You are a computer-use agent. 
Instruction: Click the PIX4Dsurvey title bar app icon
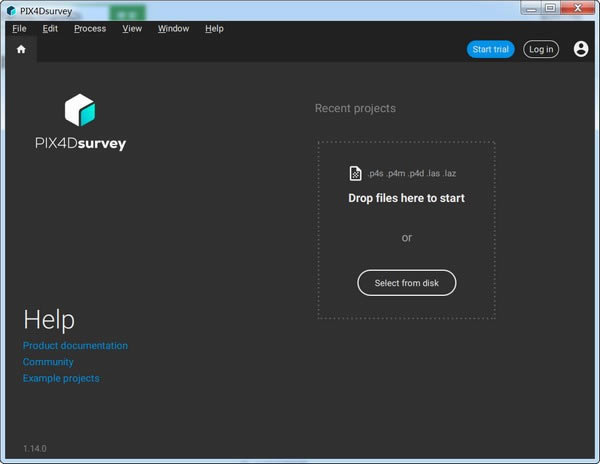coord(10,10)
